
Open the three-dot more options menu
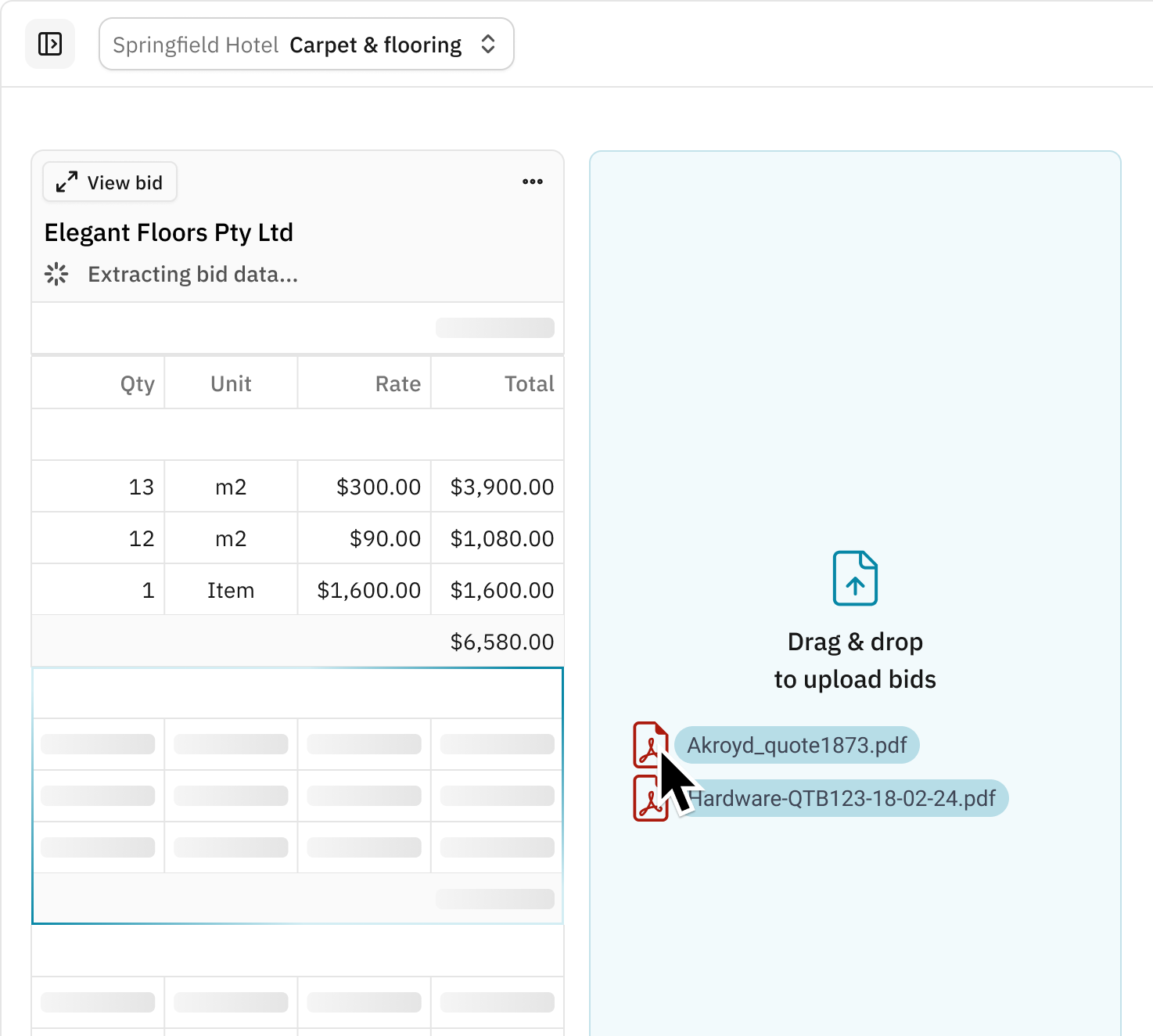(533, 182)
